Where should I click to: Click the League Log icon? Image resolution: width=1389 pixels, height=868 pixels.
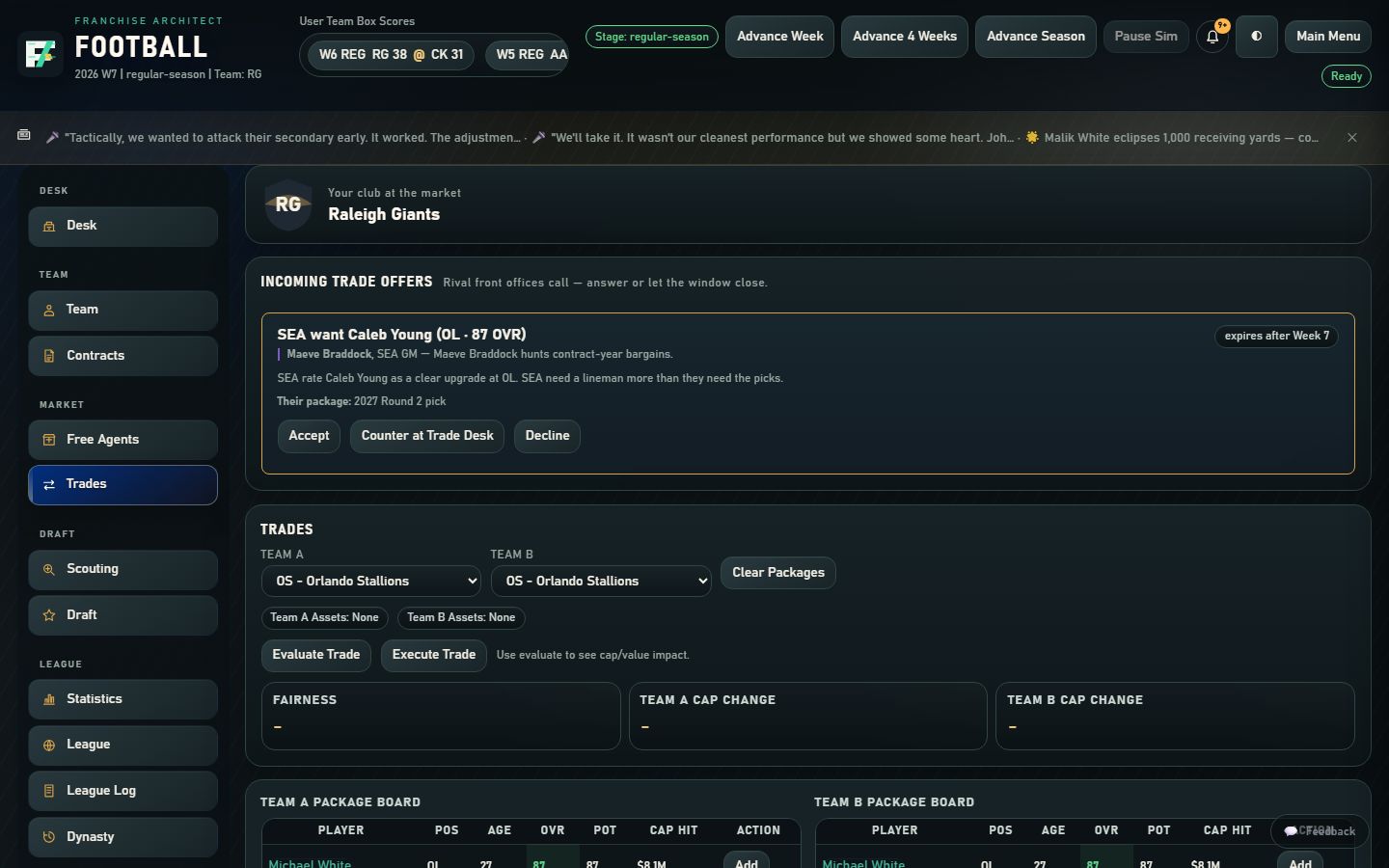tap(49, 791)
